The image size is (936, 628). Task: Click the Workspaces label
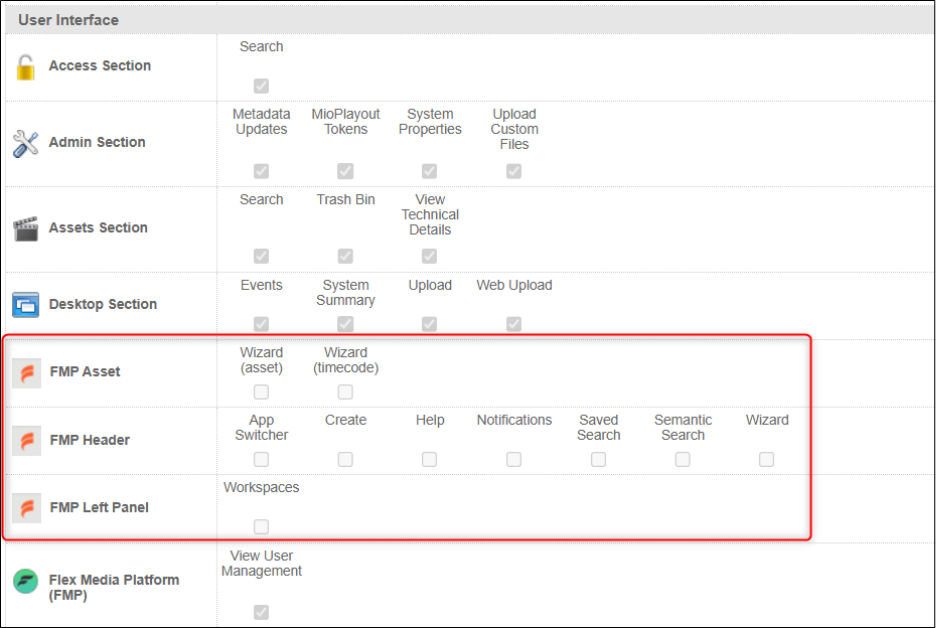pyautogui.click(x=261, y=488)
